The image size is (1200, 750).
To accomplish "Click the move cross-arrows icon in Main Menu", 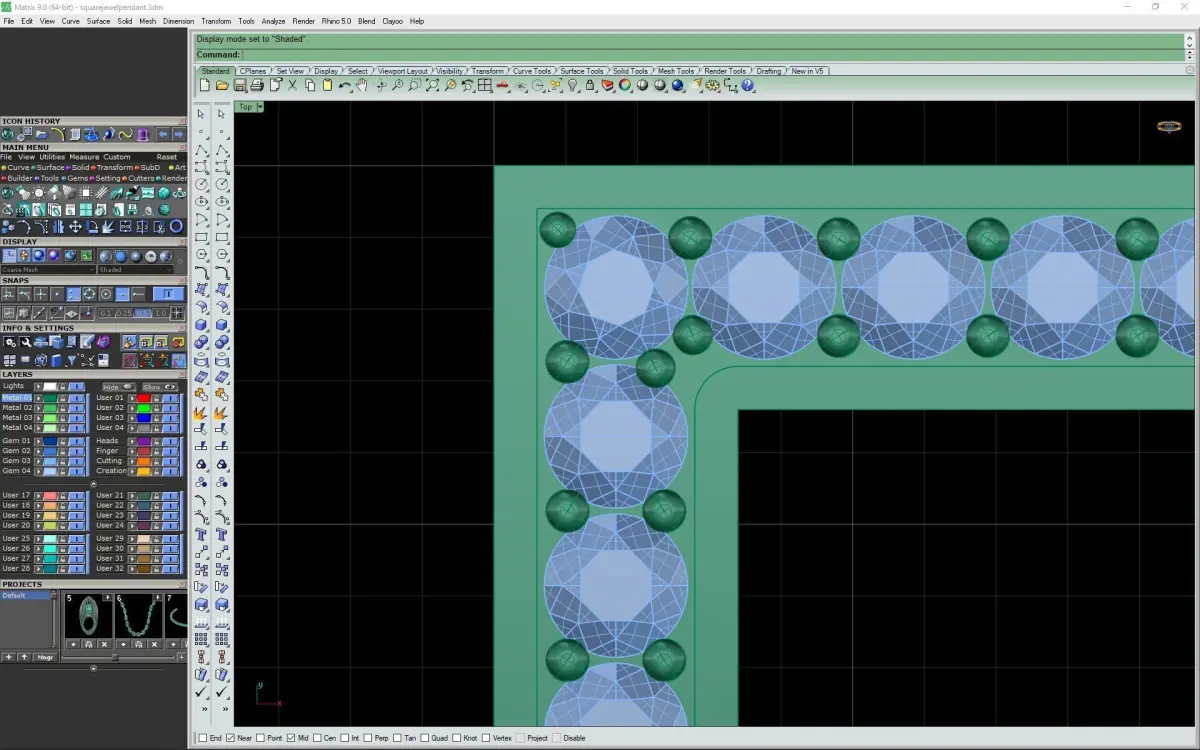I will 75,226.
